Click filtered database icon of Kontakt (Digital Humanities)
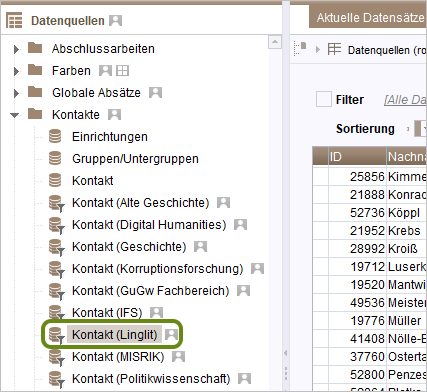This screenshot has width=427, height=392. coord(56,225)
